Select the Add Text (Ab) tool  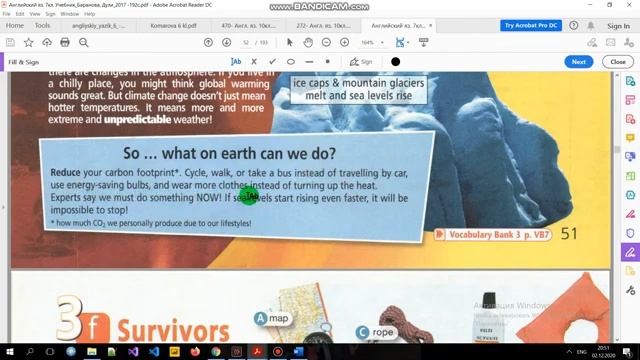[x=236, y=62]
